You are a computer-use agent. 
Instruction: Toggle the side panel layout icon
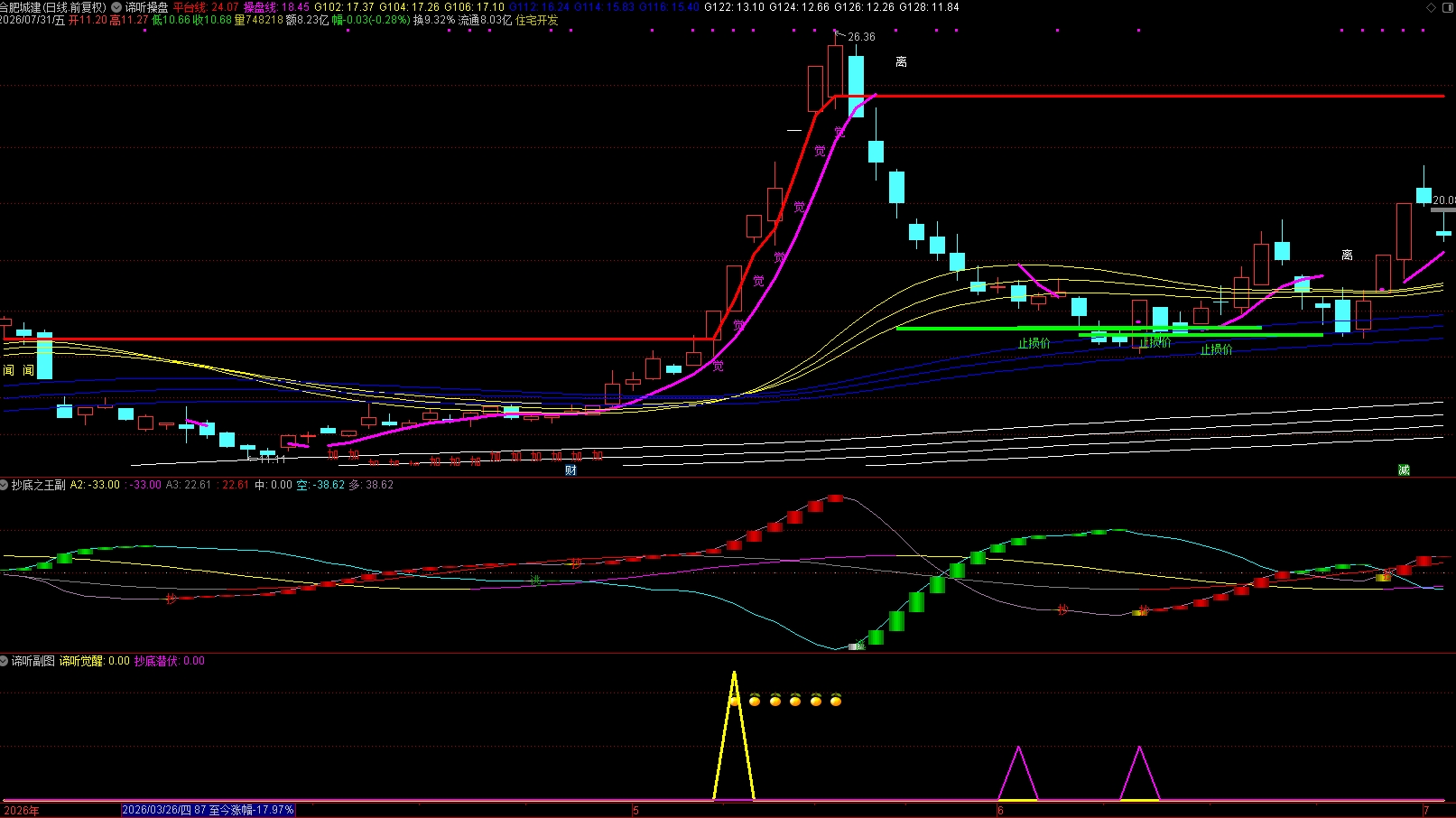(1446, 7)
